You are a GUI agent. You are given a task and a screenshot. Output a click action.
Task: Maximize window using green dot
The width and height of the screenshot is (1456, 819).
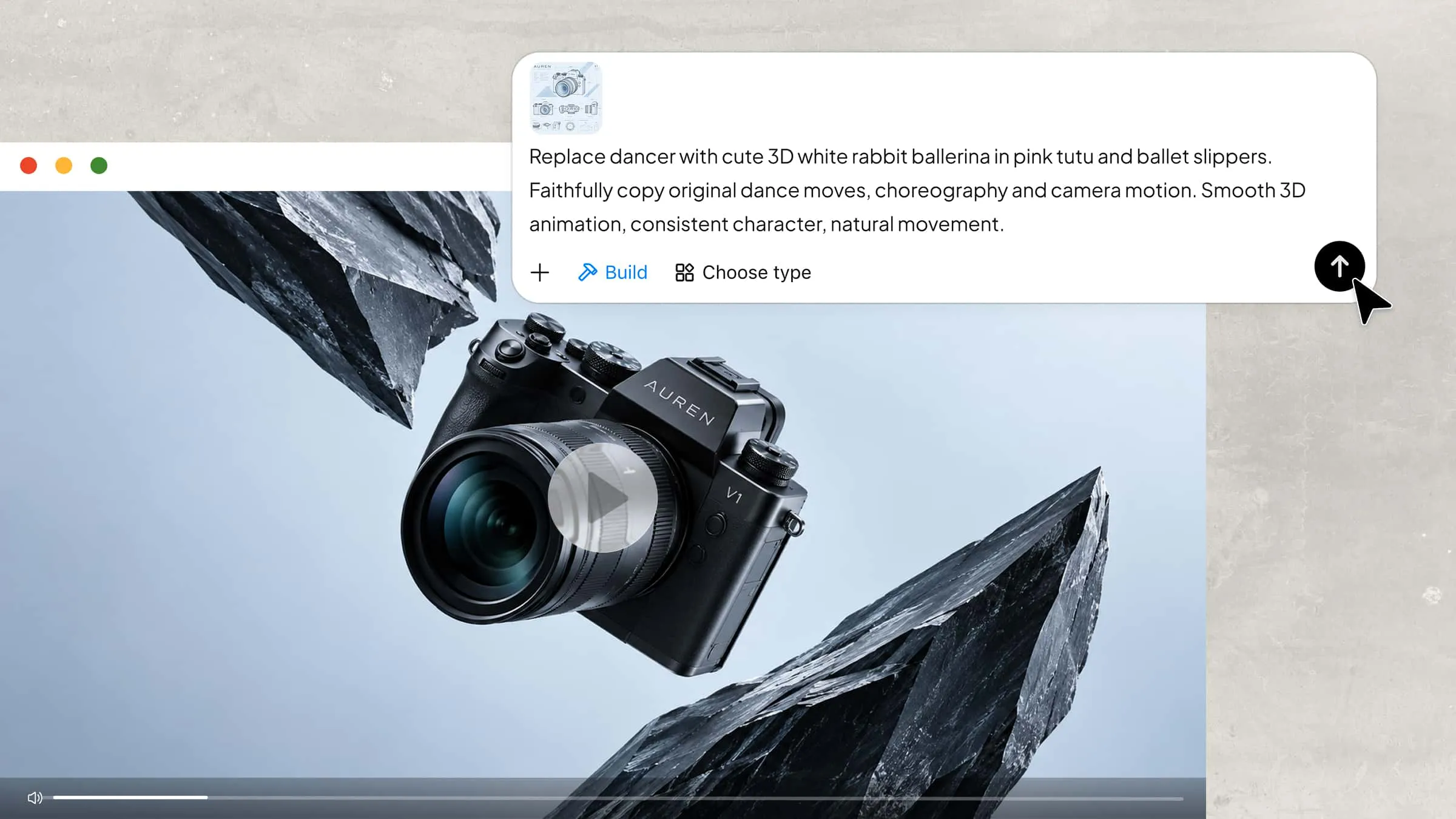click(x=99, y=166)
